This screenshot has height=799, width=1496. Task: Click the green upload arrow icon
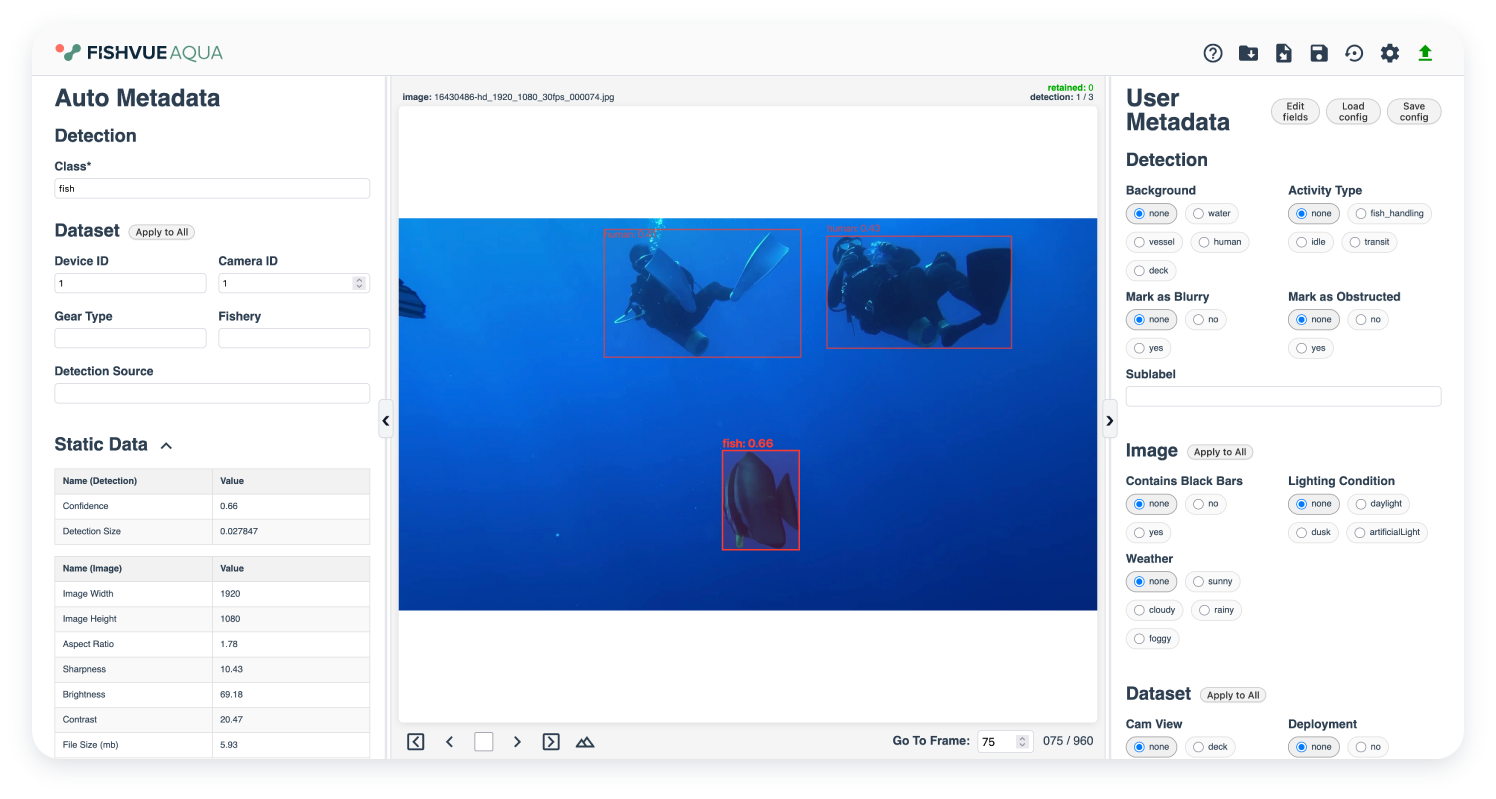pyautogui.click(x=1425, y=53)
